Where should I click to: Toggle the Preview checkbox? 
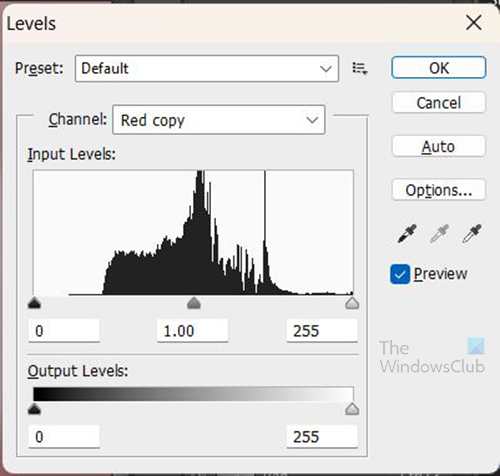click(x=400, y=274)
